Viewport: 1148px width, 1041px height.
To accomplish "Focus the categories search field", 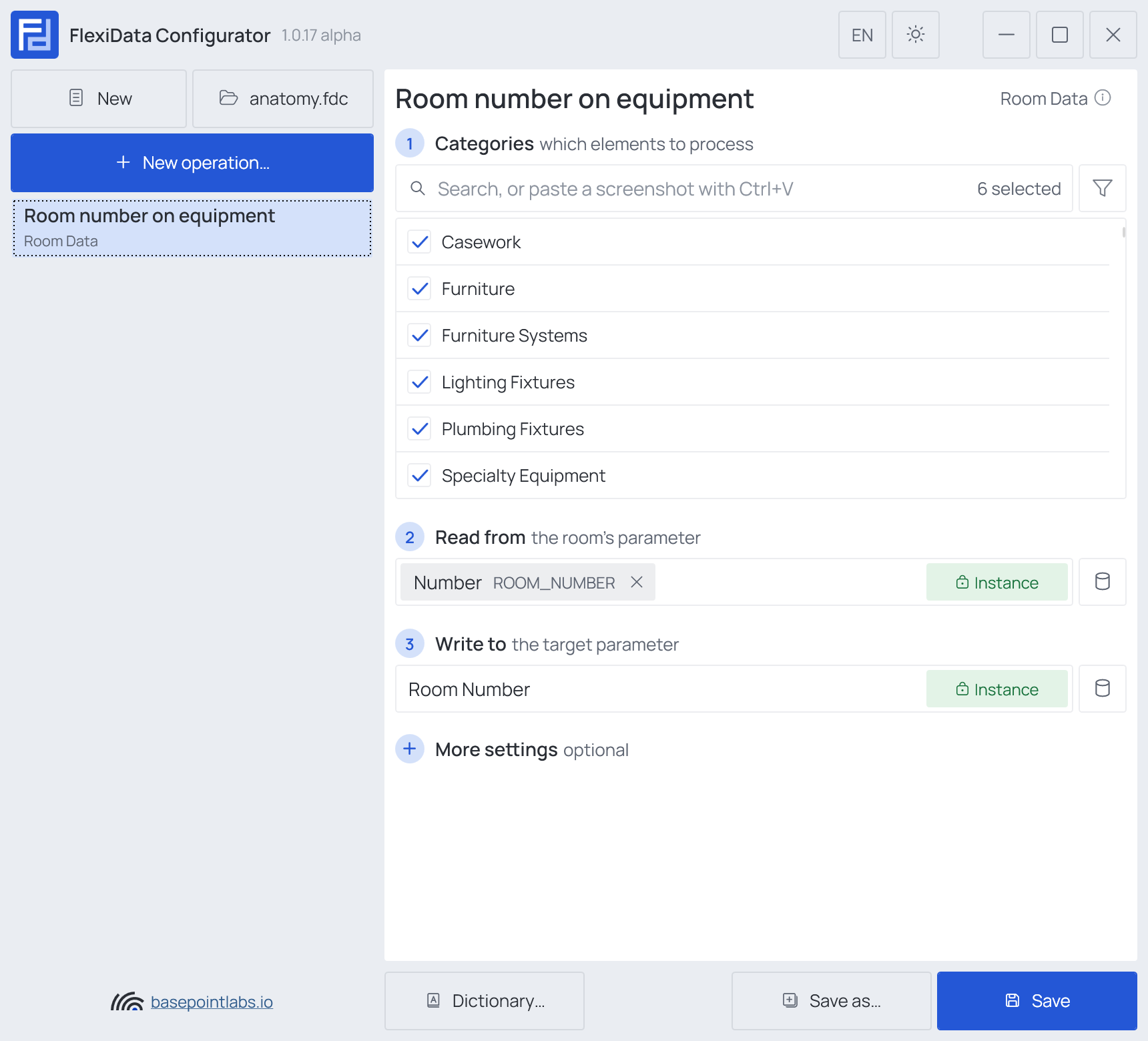I will coord(734,188).
